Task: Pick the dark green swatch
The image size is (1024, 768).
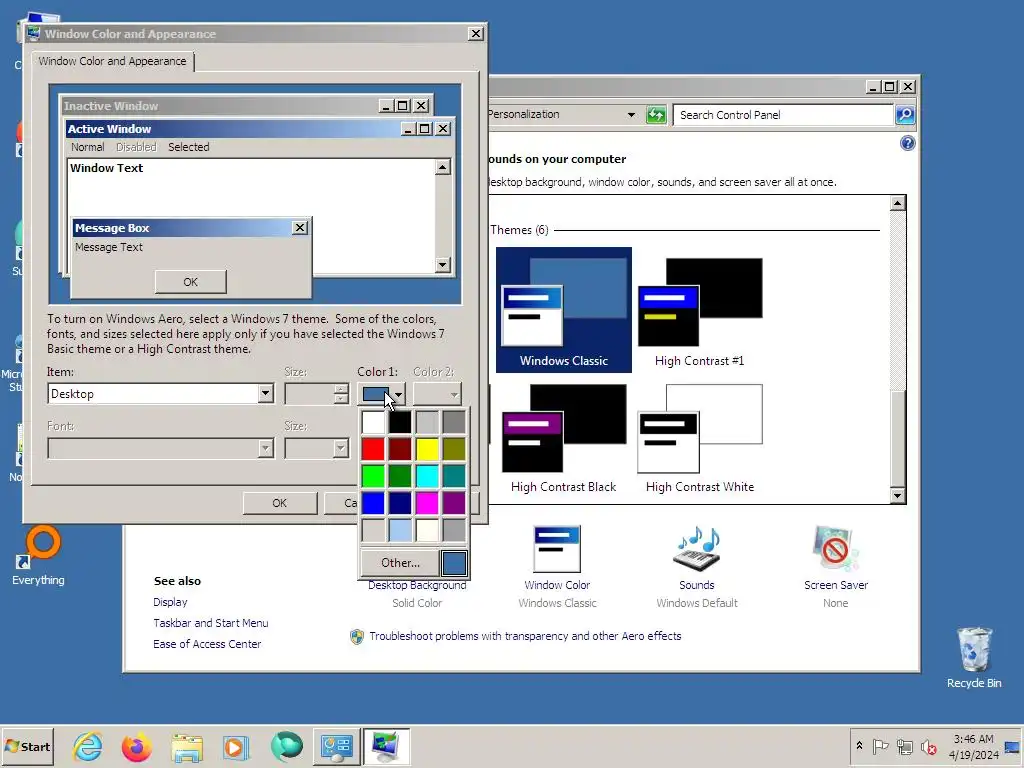Action: [x=400, y=476]
